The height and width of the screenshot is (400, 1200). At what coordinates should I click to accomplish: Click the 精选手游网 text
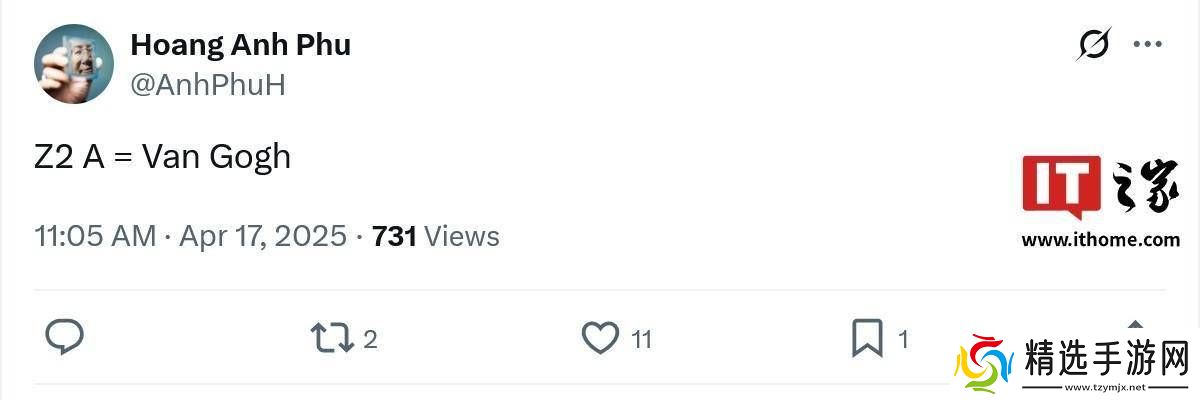click(x=1106, y=357)
